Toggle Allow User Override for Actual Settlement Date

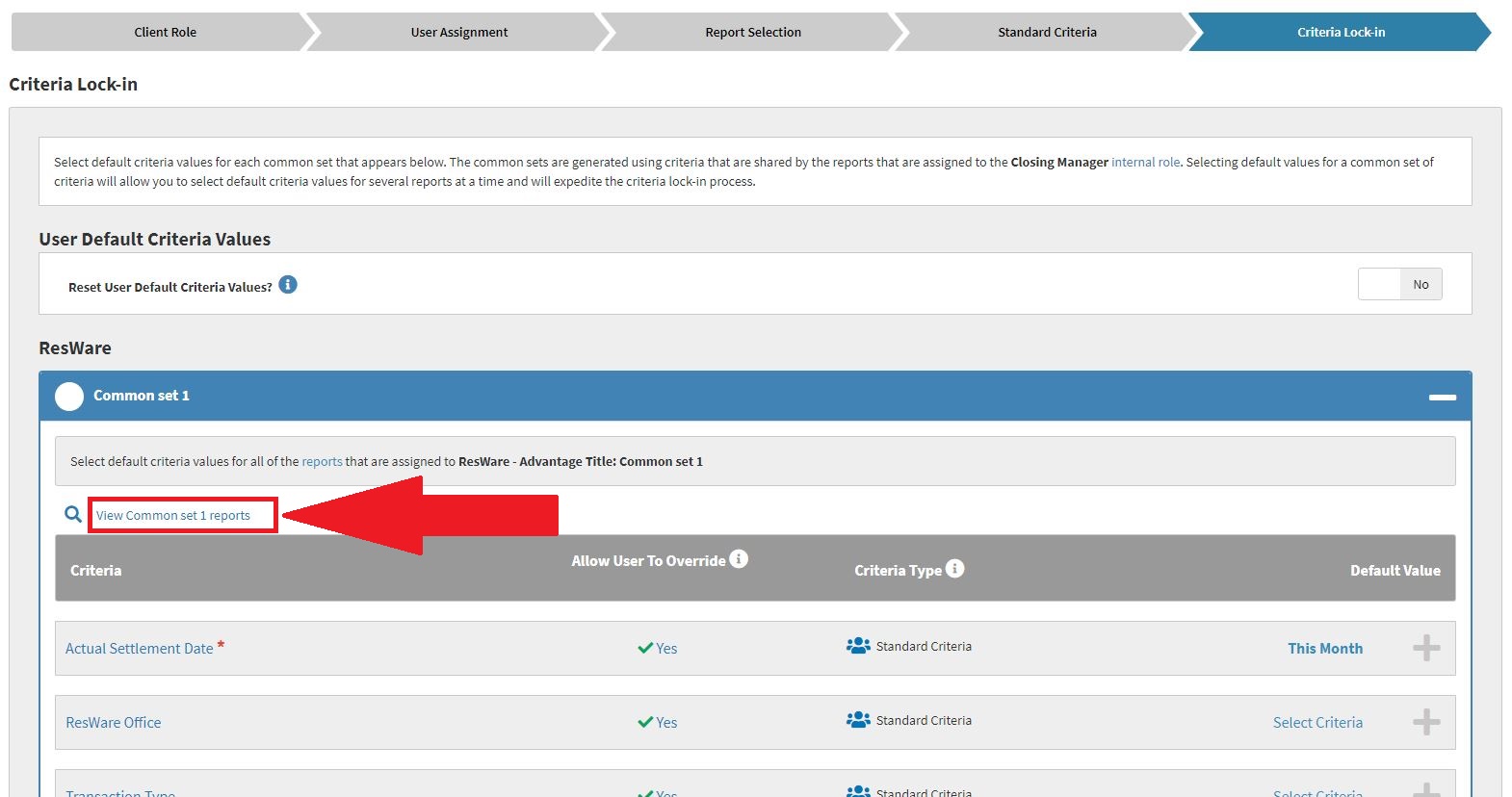[658, 649]
